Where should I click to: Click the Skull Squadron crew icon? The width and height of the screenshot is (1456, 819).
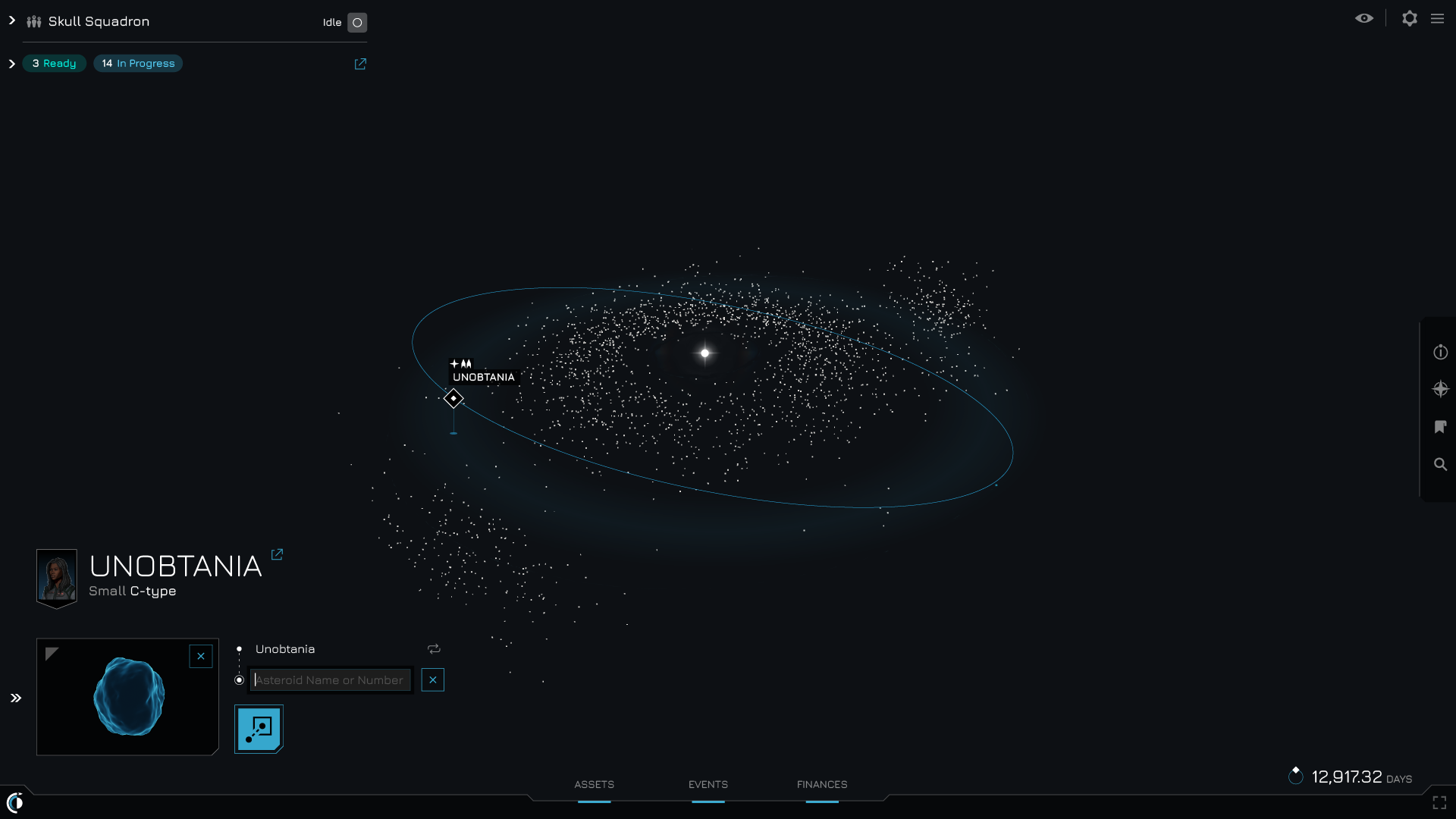click(x=34, y=22)
